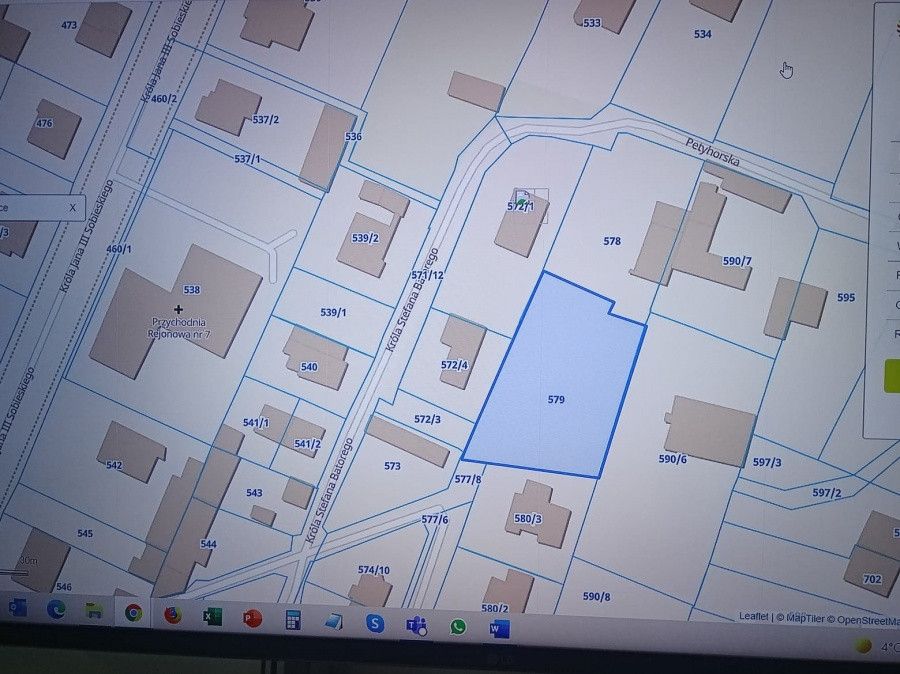Open PowerPoint from the taskbar
This screenshot has height=674, width=900.
click(x=253, y=619)
